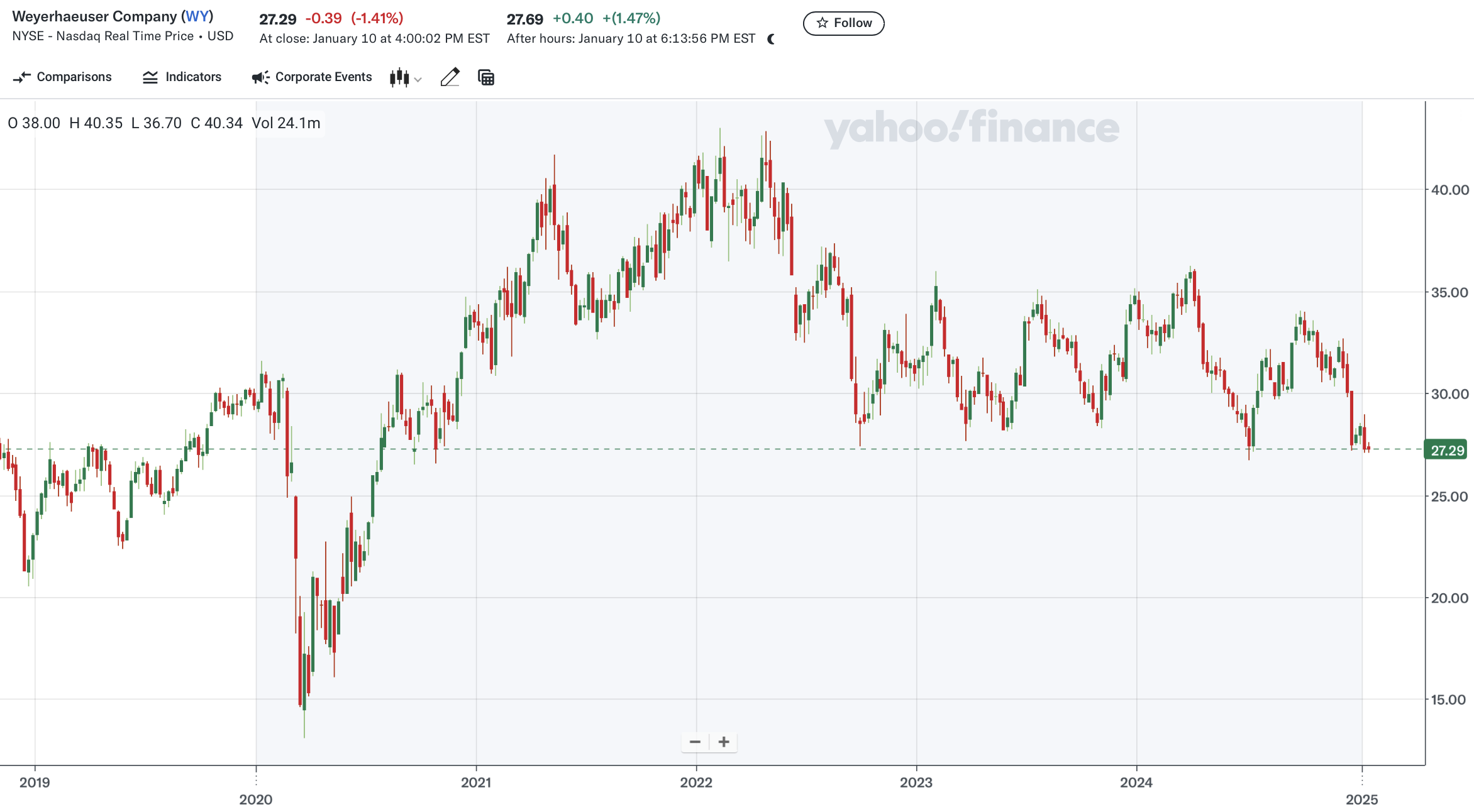Click the after hours price 27.69

pos(525,19)
